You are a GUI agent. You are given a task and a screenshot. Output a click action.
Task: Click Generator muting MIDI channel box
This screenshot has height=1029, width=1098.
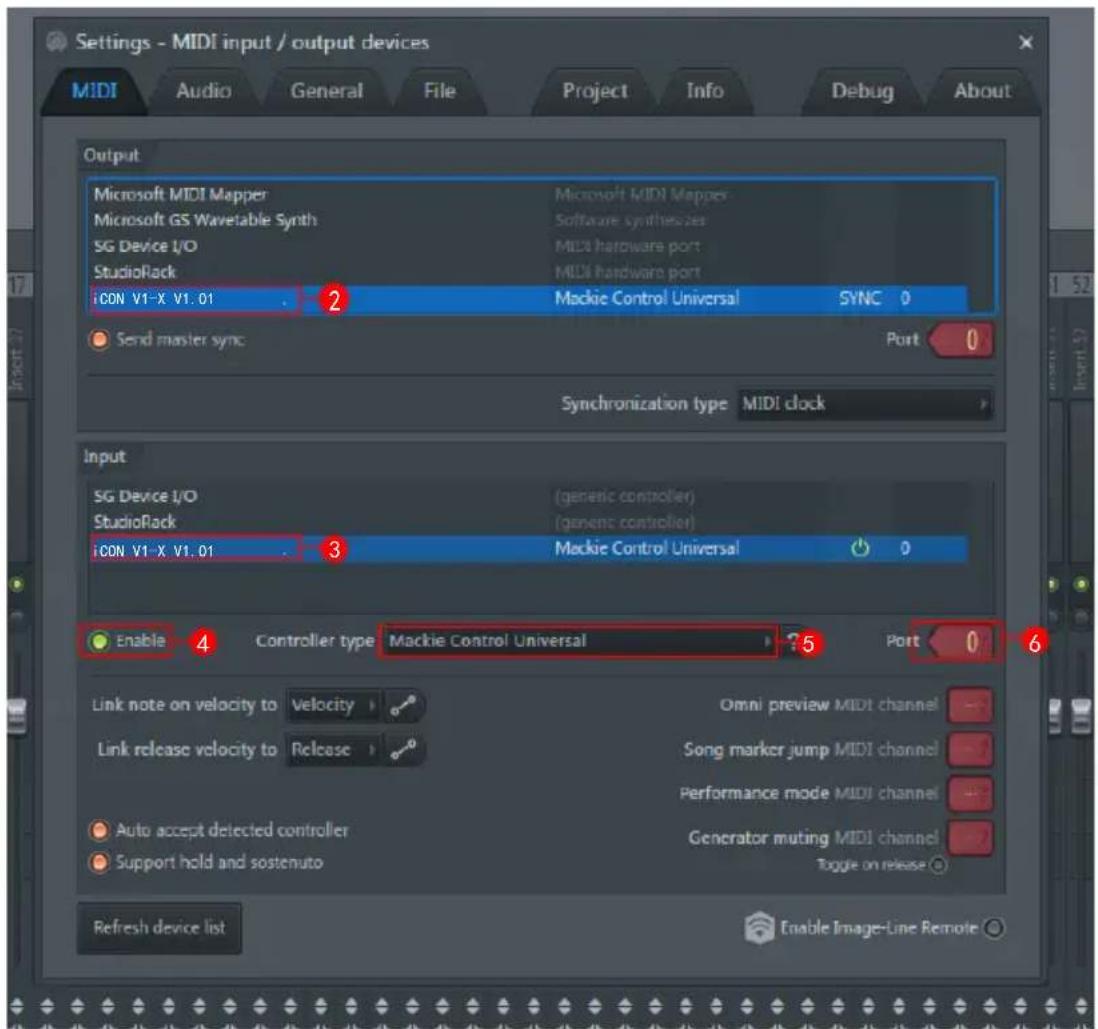click(x=970, y=838)
